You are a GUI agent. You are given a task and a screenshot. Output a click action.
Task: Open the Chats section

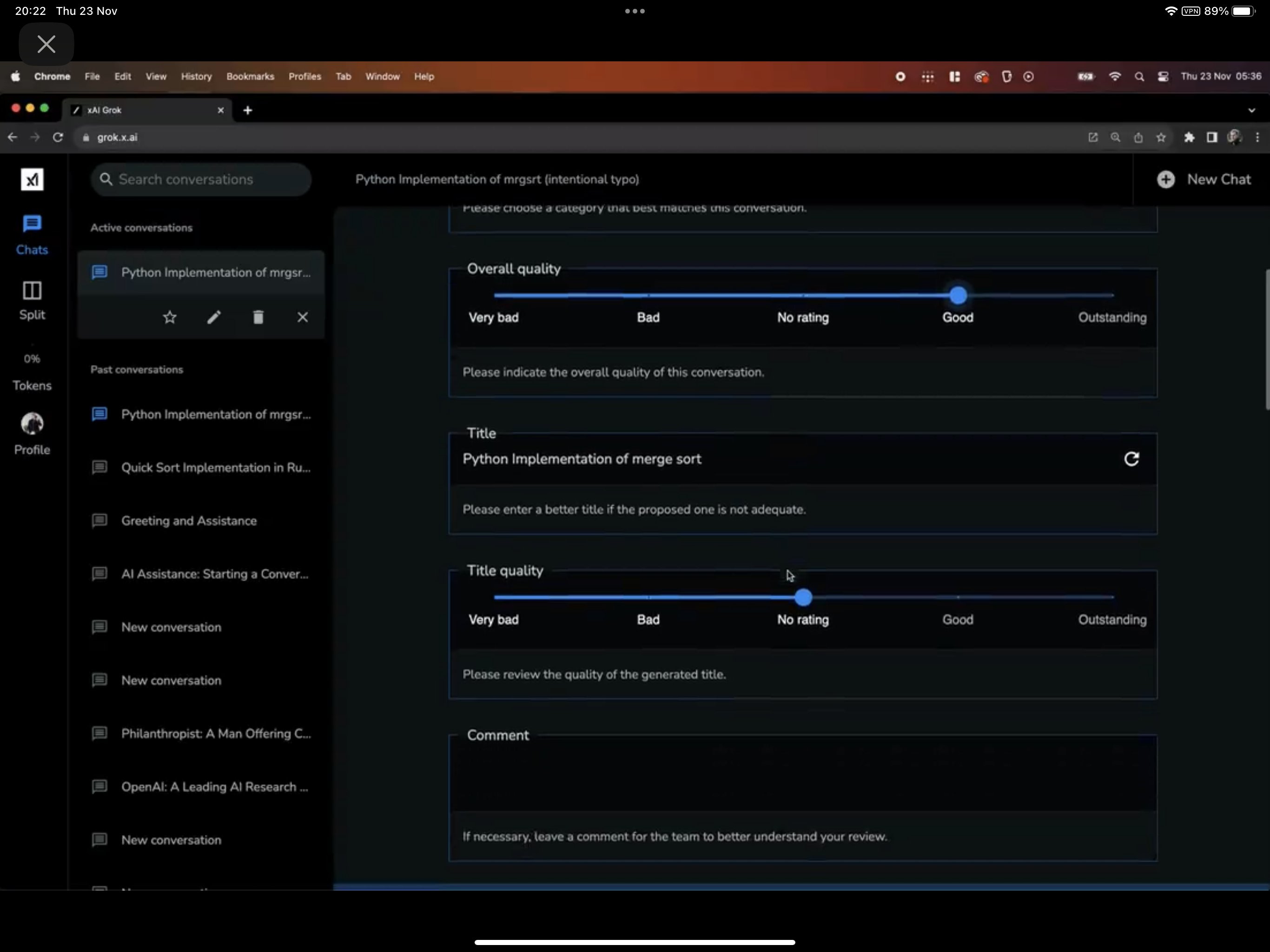(x=32, y=235)
